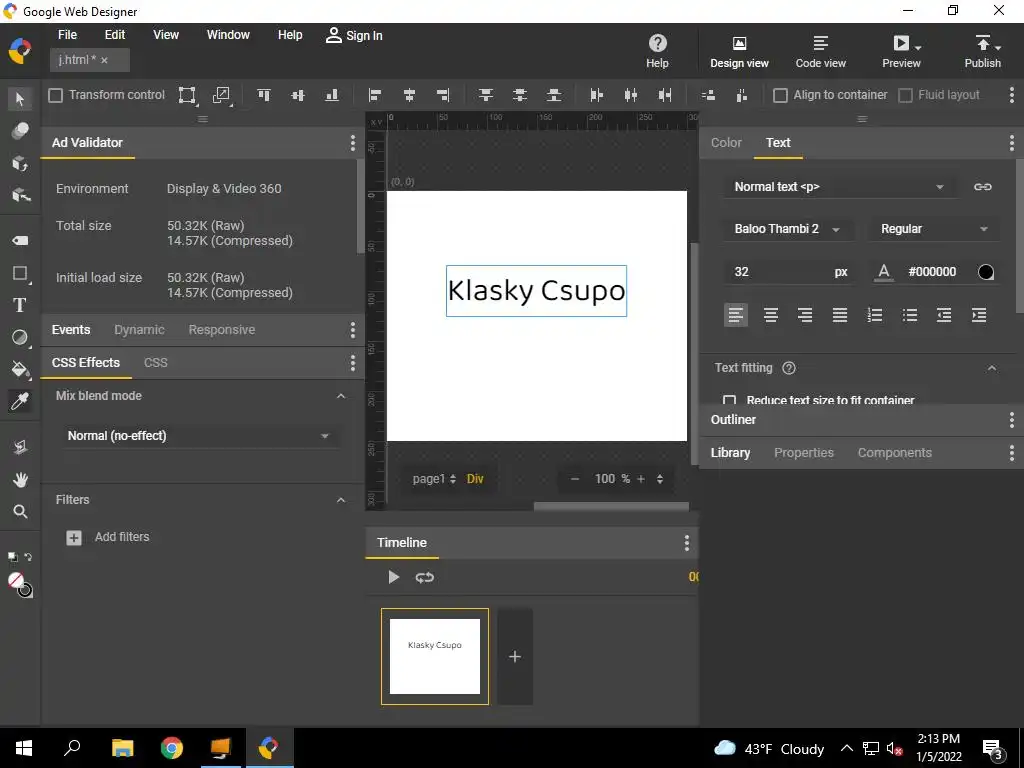Screen dimensions: 1024x768
Task: Click align right edges icon
Action: 443,95
